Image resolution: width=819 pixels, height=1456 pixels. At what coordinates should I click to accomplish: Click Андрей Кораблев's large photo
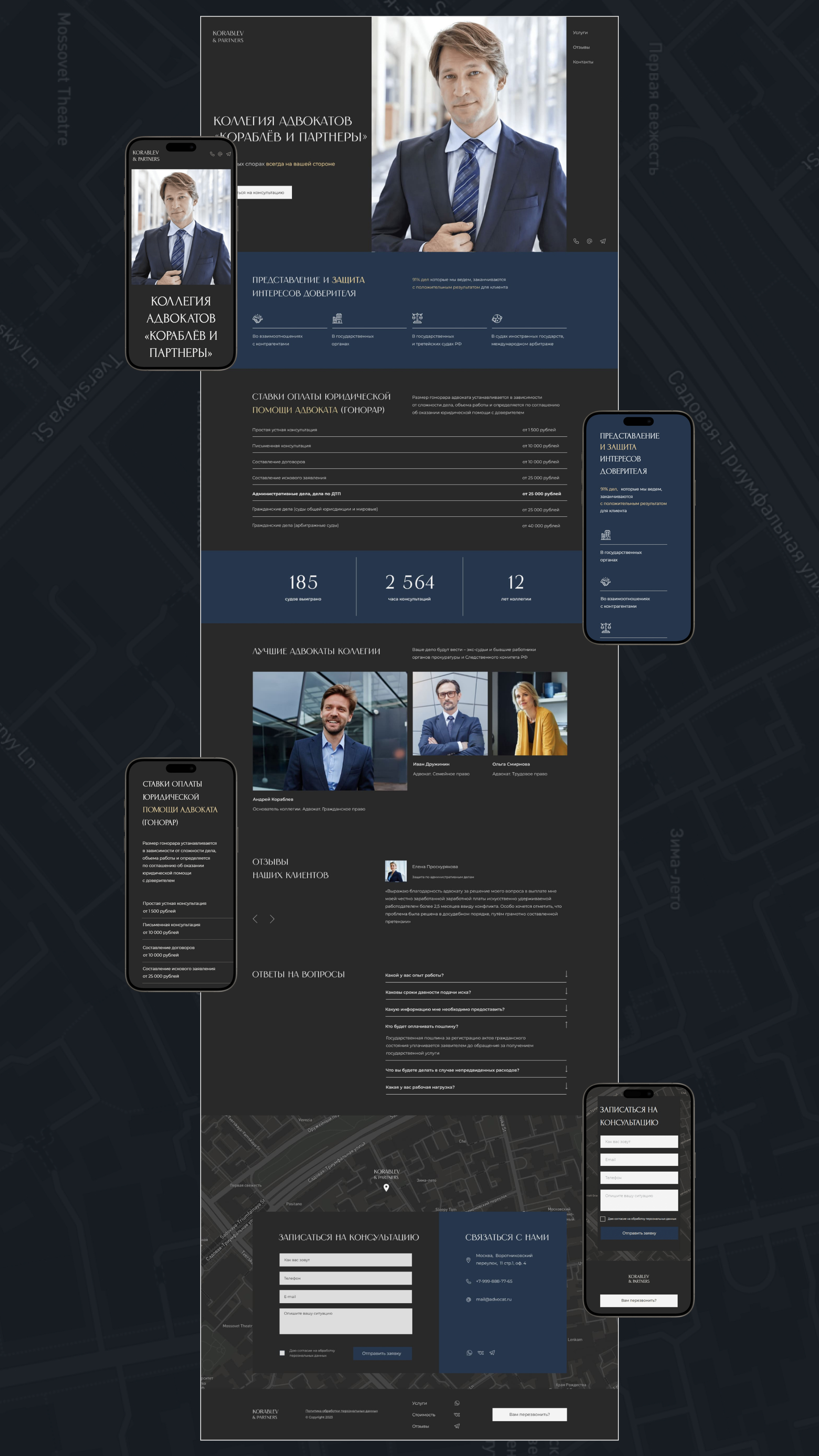329,731
